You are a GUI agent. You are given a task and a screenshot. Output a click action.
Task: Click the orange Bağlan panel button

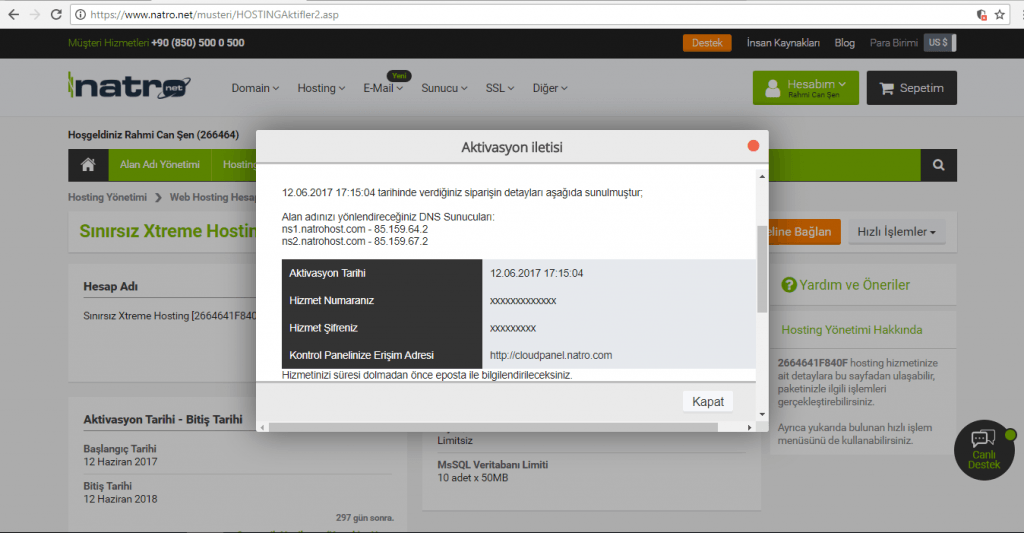click(x=805, y=232)
